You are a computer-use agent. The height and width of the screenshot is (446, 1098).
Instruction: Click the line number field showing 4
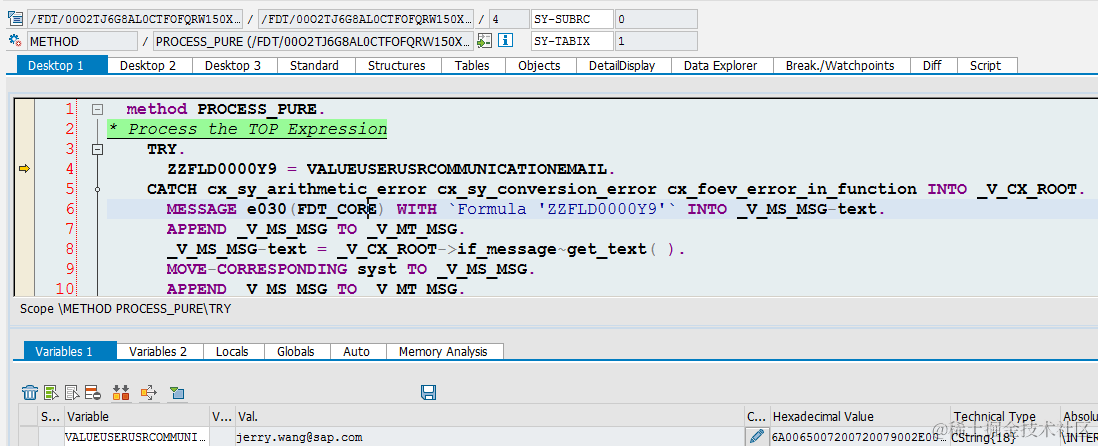508,19
